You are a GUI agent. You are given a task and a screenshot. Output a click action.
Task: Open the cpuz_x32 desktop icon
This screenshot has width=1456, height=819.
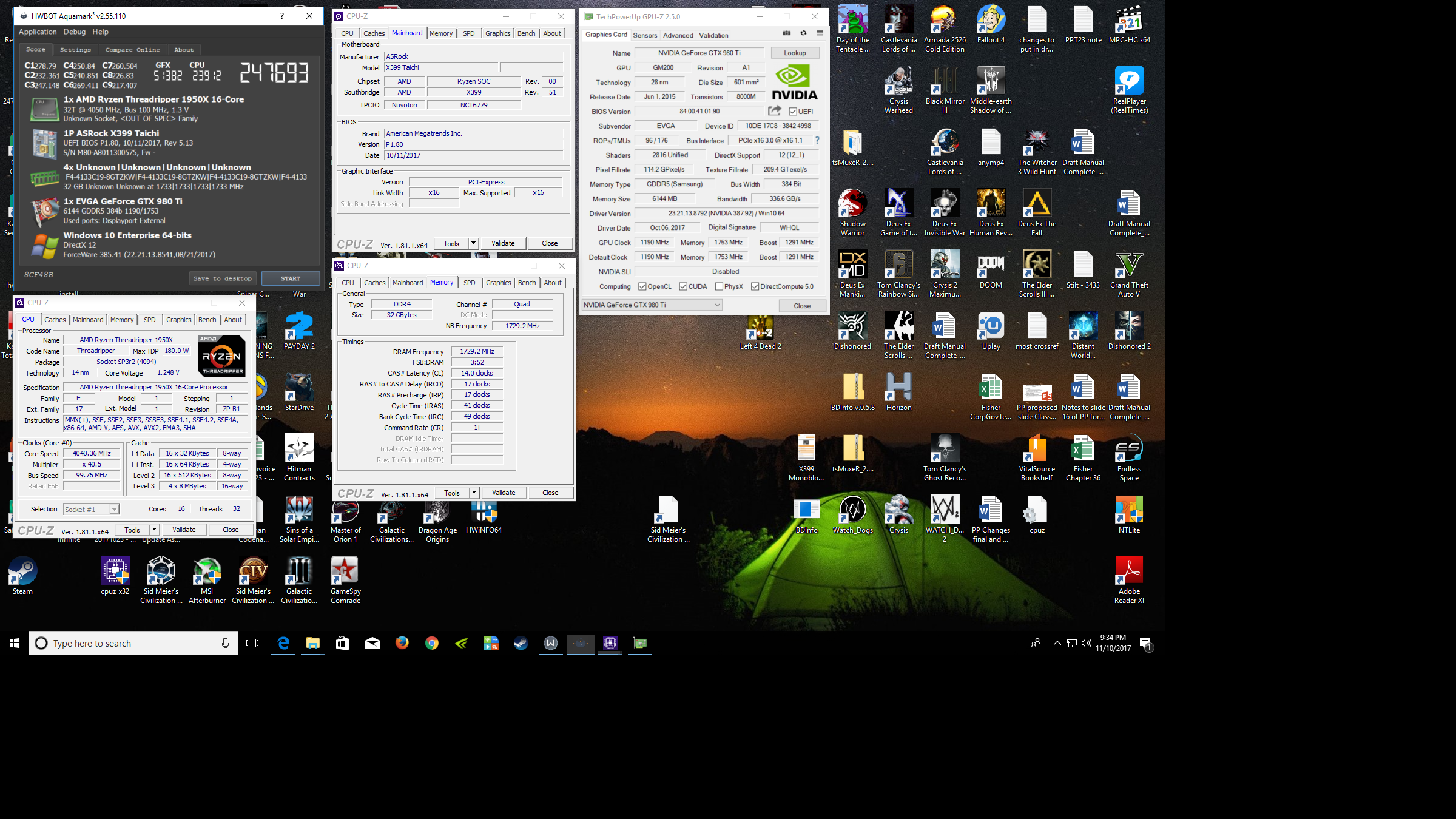115,576
